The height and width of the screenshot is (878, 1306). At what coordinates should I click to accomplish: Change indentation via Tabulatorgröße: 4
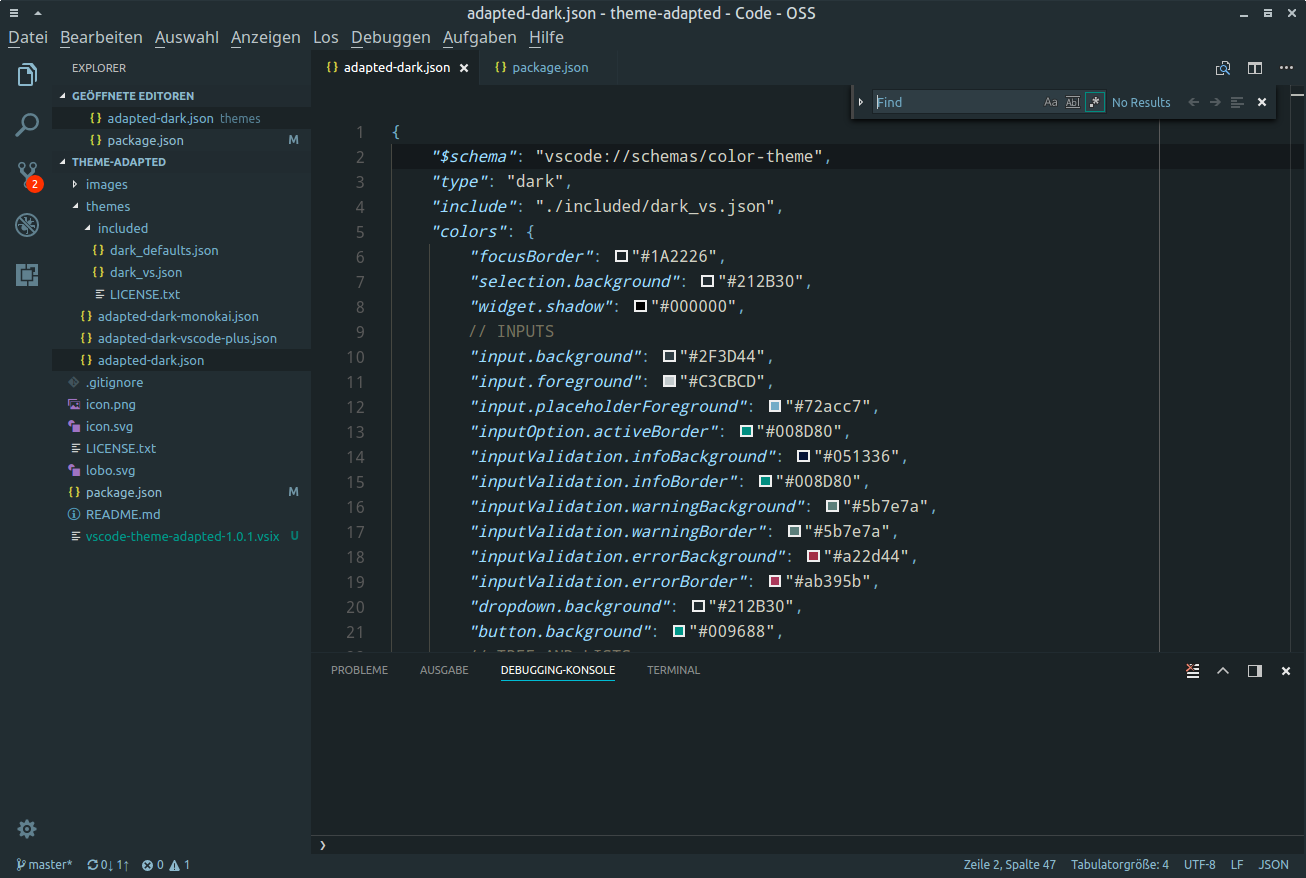[1120, 865]
